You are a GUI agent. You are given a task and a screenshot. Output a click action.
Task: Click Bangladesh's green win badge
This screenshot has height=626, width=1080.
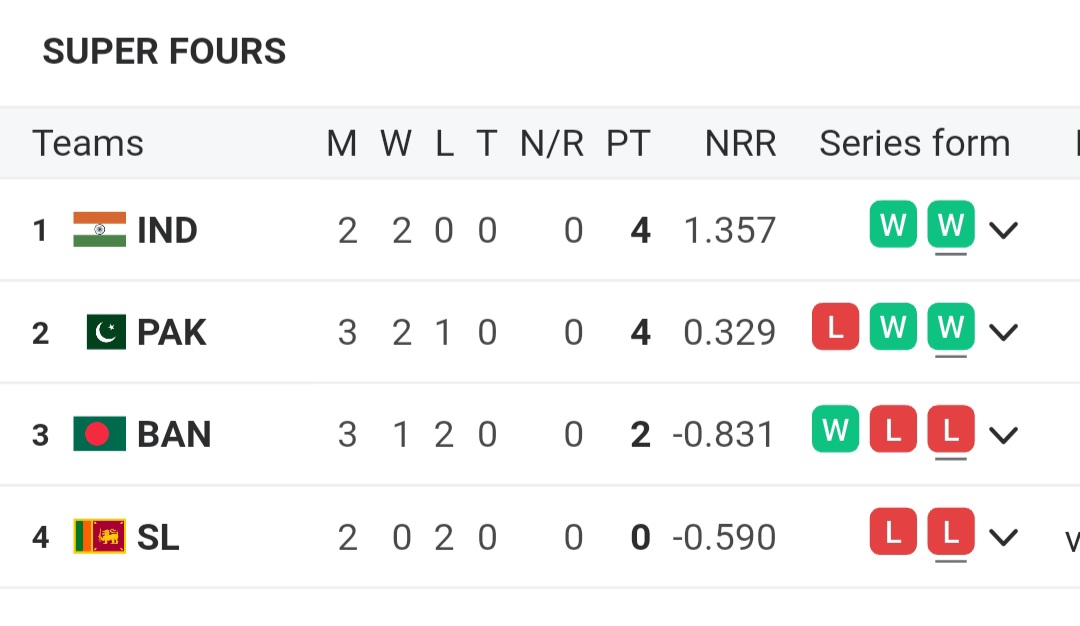tap(835, 429)
